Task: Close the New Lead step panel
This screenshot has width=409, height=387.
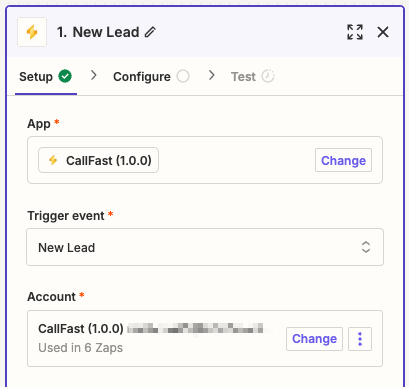Action: pyautogui.click(x=383, y=32)
